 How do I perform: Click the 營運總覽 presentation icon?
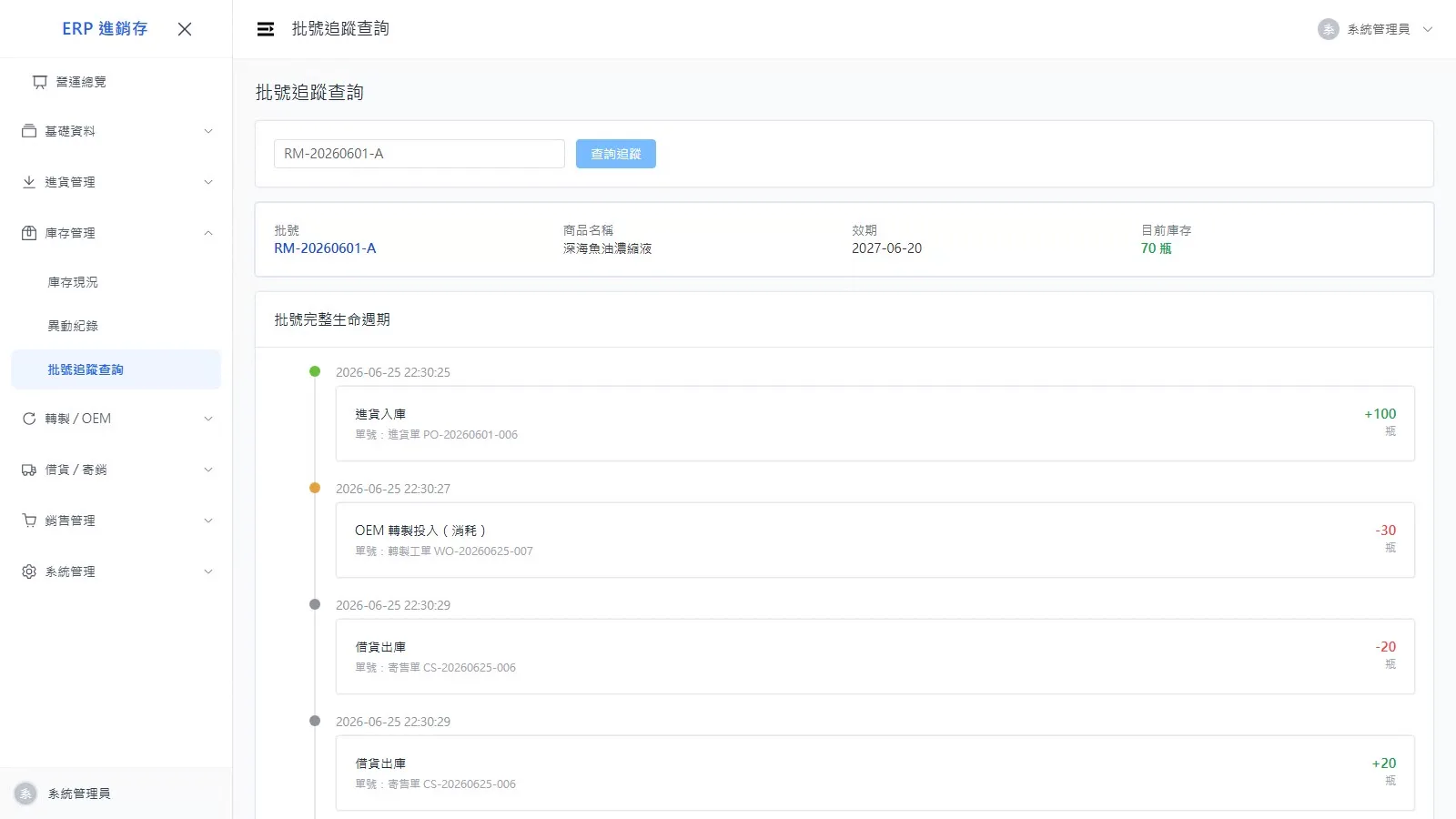(40, 82)
